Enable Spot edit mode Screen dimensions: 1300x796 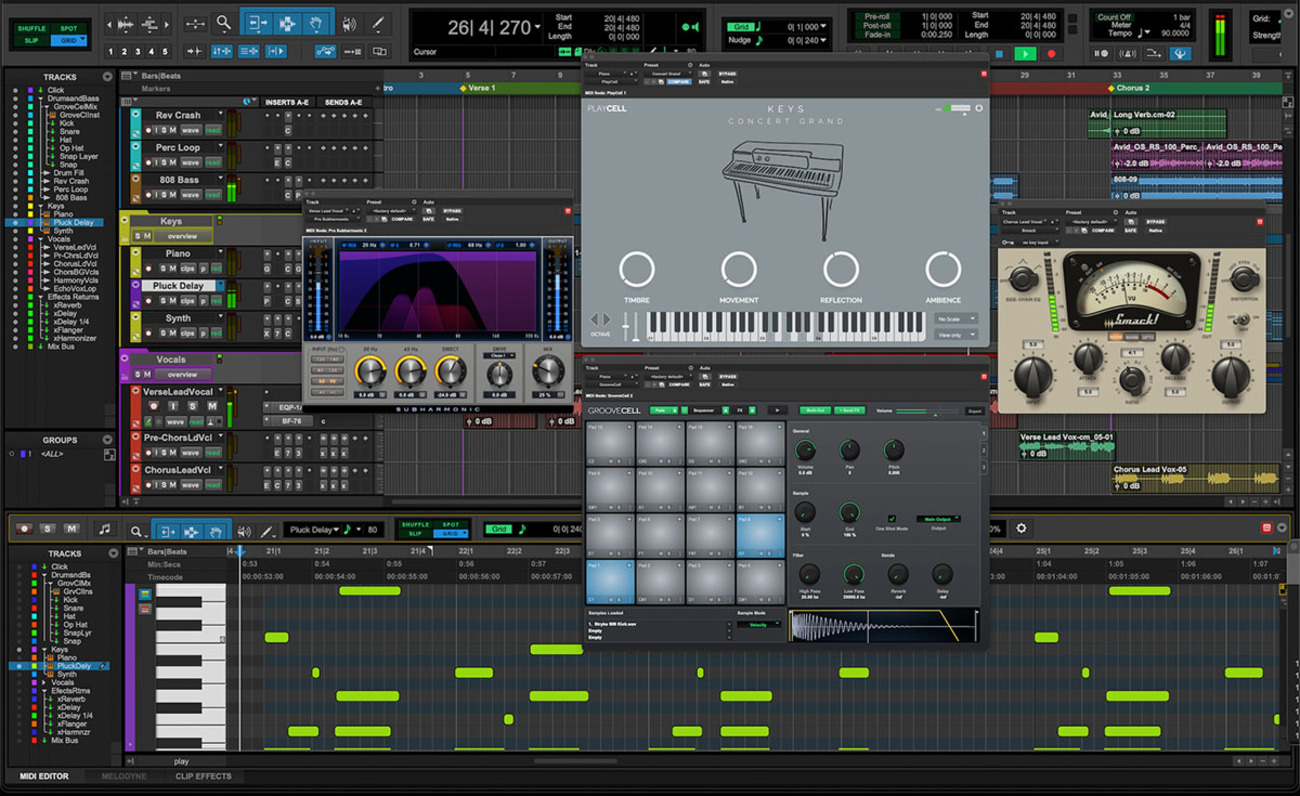(68, 28)
